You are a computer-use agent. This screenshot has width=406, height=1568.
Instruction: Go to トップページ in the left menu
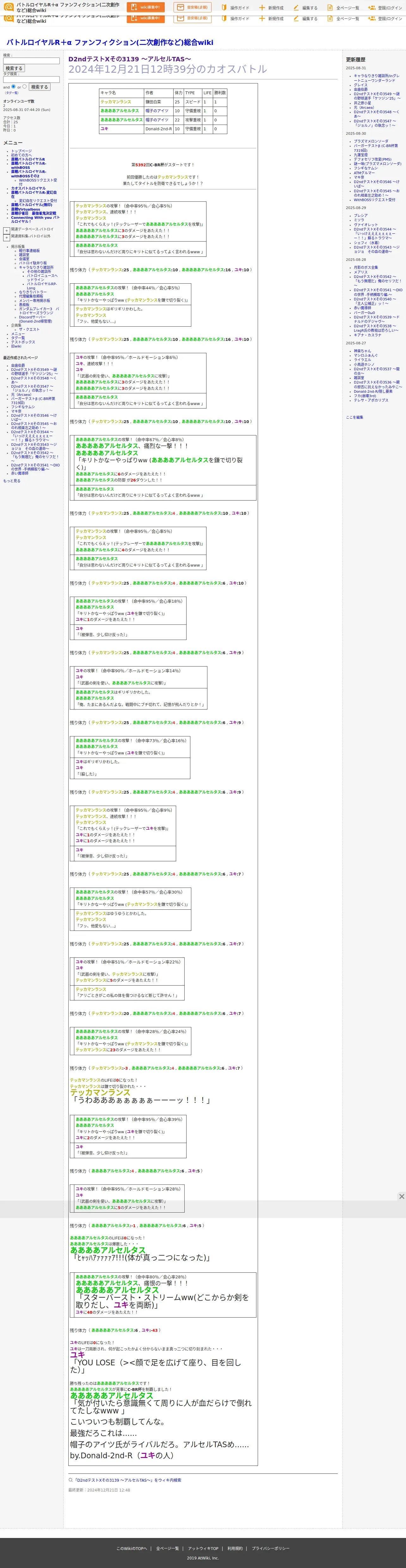[x=21, y=151]
